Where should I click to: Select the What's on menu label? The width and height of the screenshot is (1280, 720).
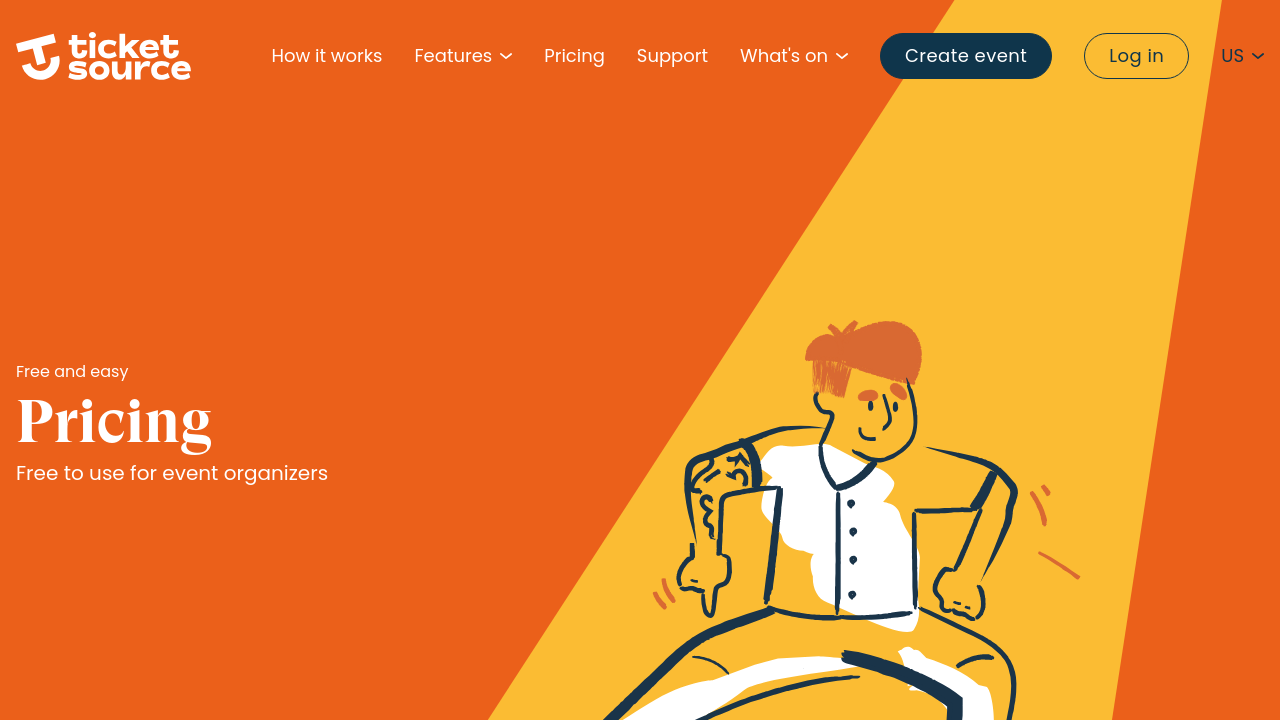click(x=784, y=56)
